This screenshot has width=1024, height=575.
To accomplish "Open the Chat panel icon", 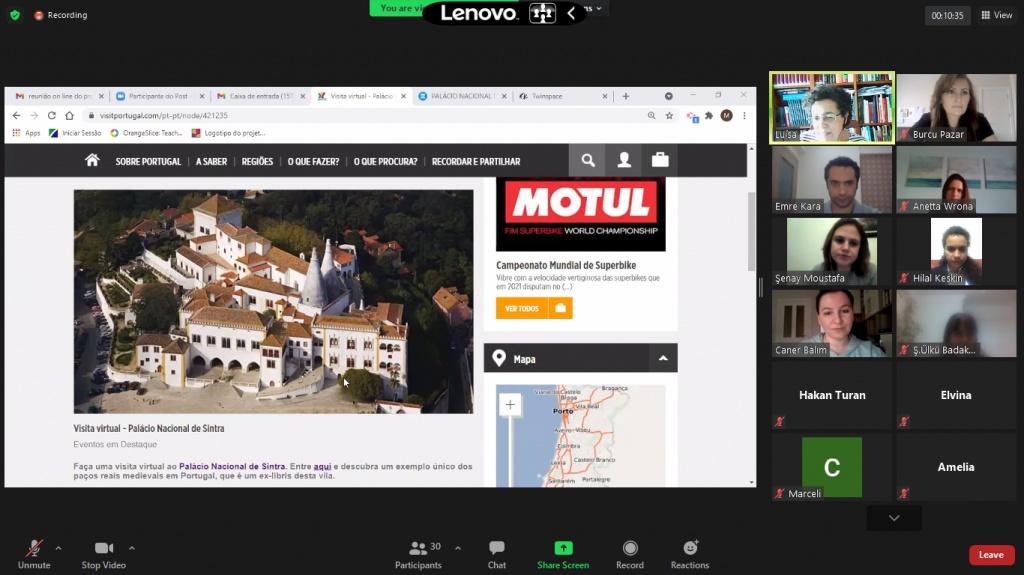I will click(x=496, y=549).
